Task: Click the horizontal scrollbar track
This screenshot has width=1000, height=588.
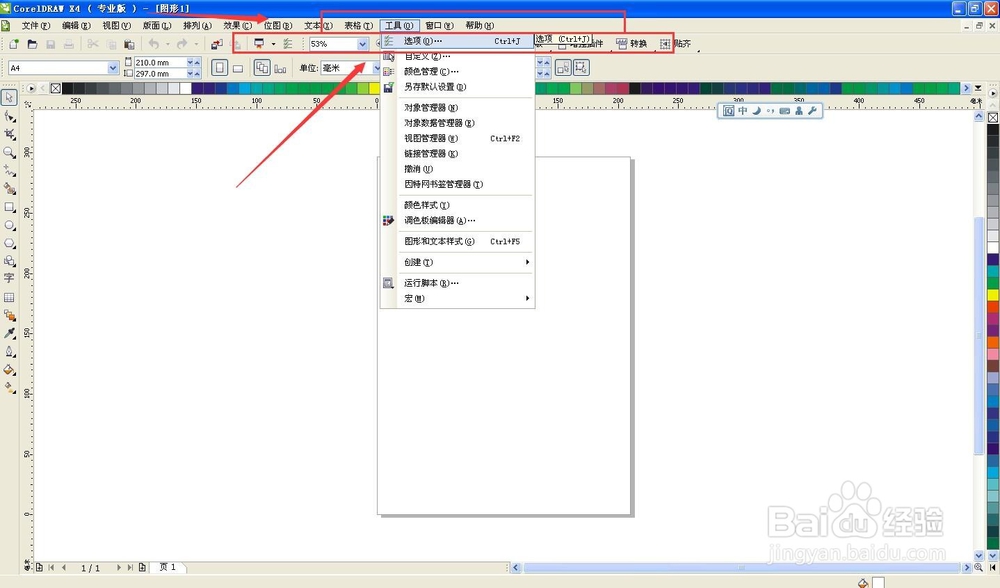Action: [741, 568]
